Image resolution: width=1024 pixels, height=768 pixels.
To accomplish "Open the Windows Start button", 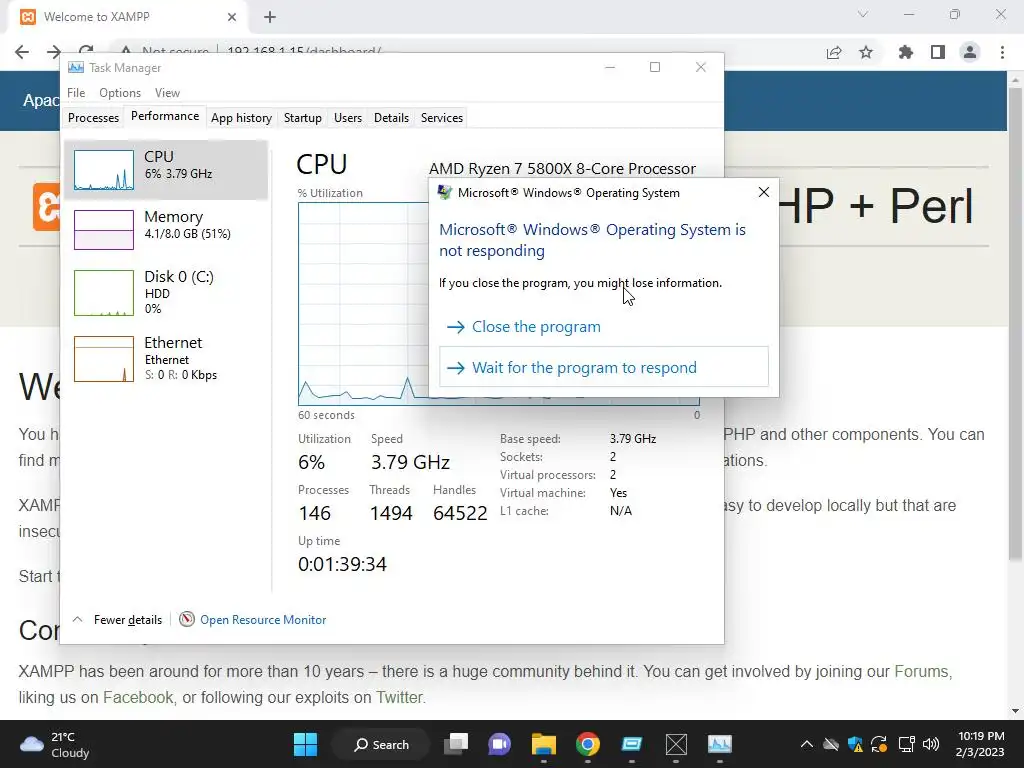I will 305,744.
